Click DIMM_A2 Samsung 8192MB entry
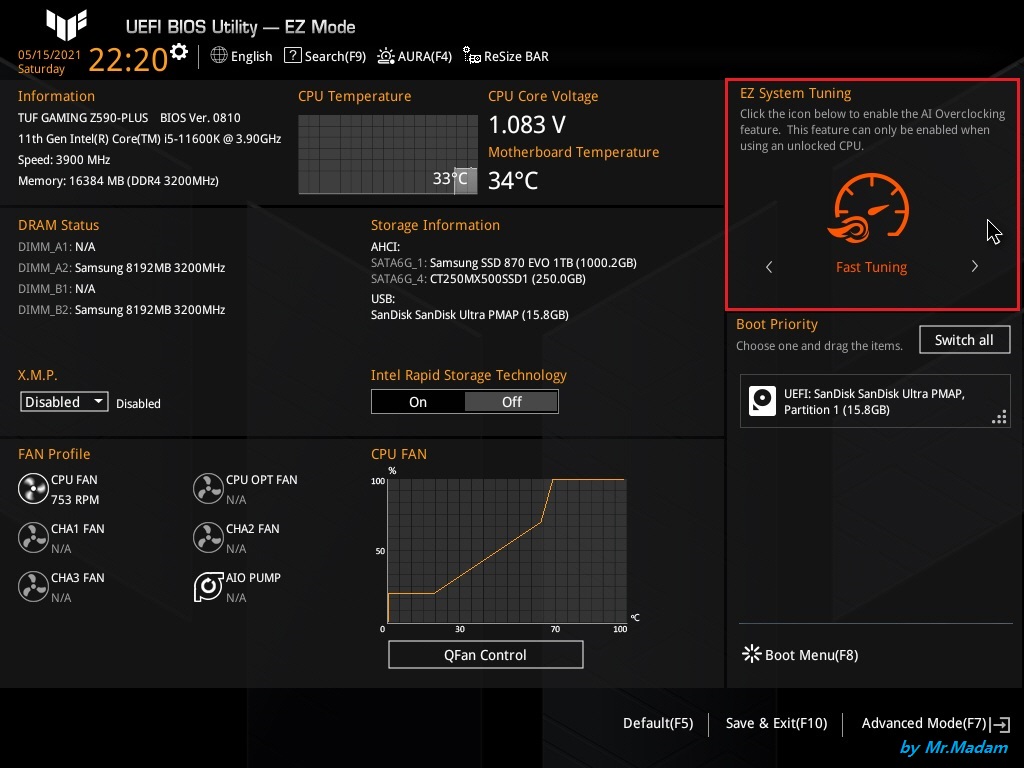This screenshot has width=1024, height=768. click(121, 268)
